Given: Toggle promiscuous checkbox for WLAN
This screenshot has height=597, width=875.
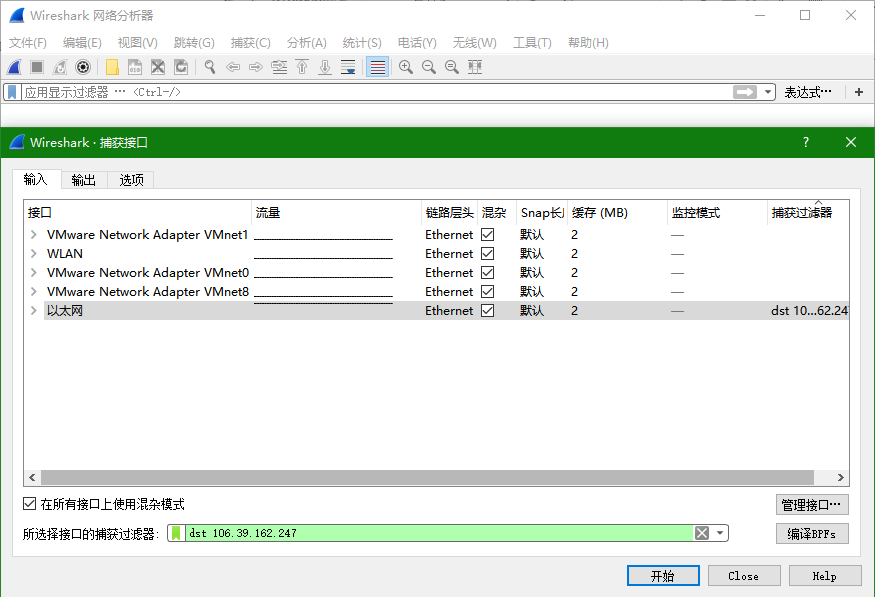Looking at the screenshot, I should tap(487, 254).
